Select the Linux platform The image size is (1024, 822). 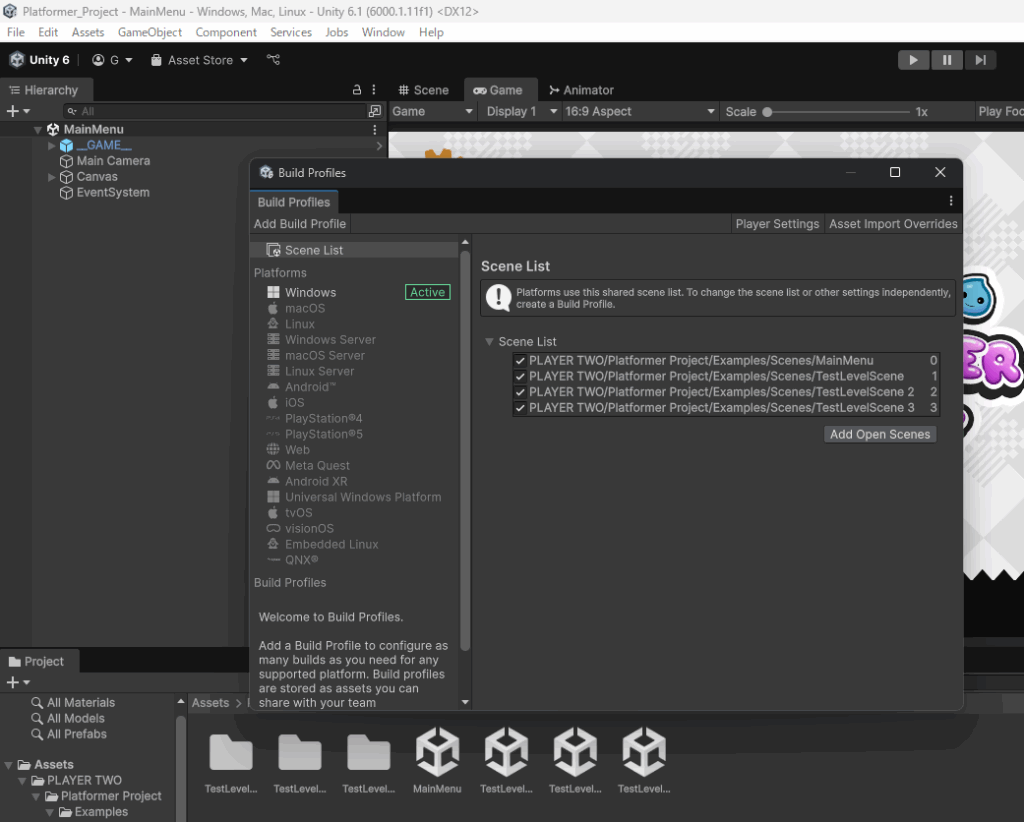[x=354, y=324]
